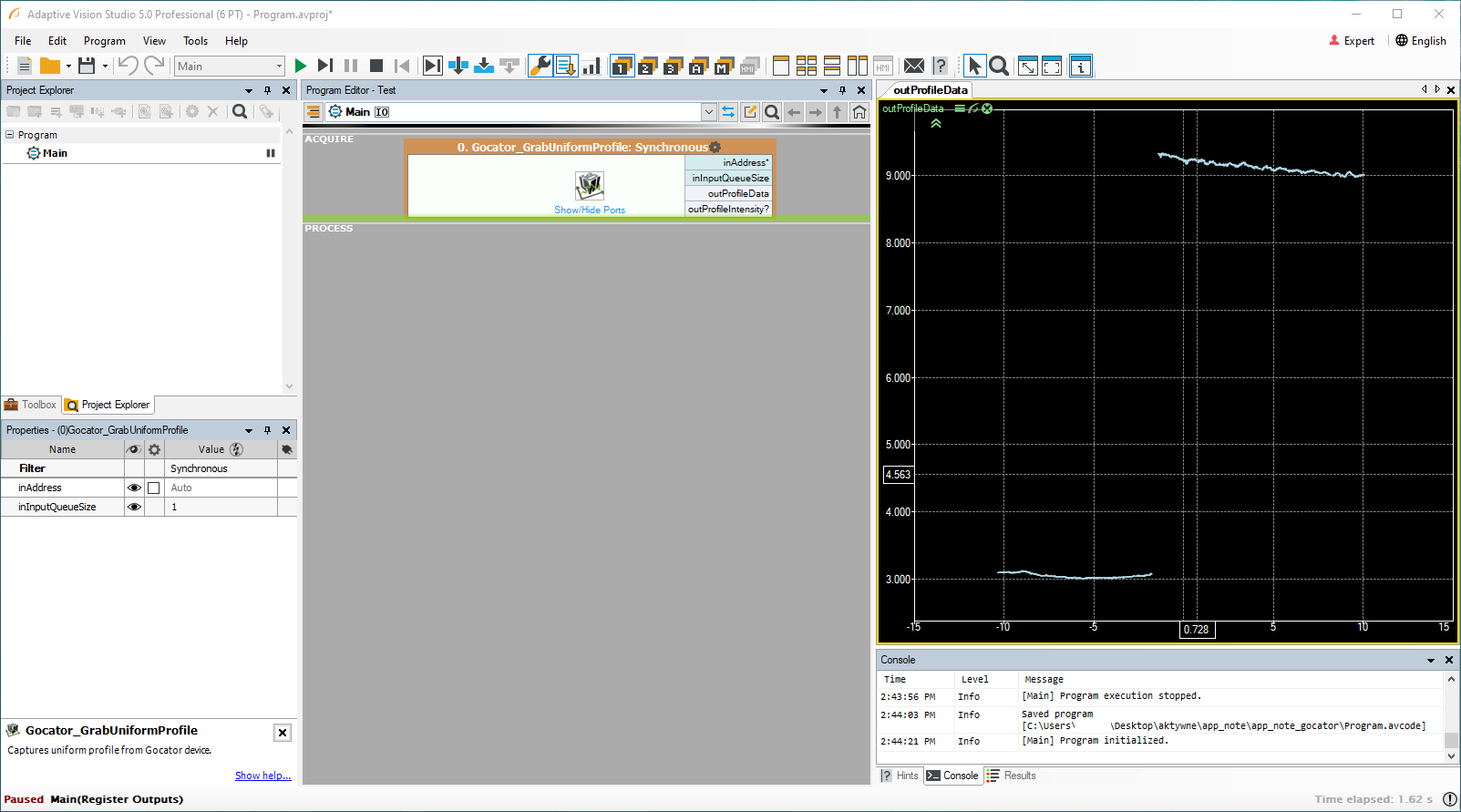Click the search icon in Project Explorer

(x=240, y=111)
